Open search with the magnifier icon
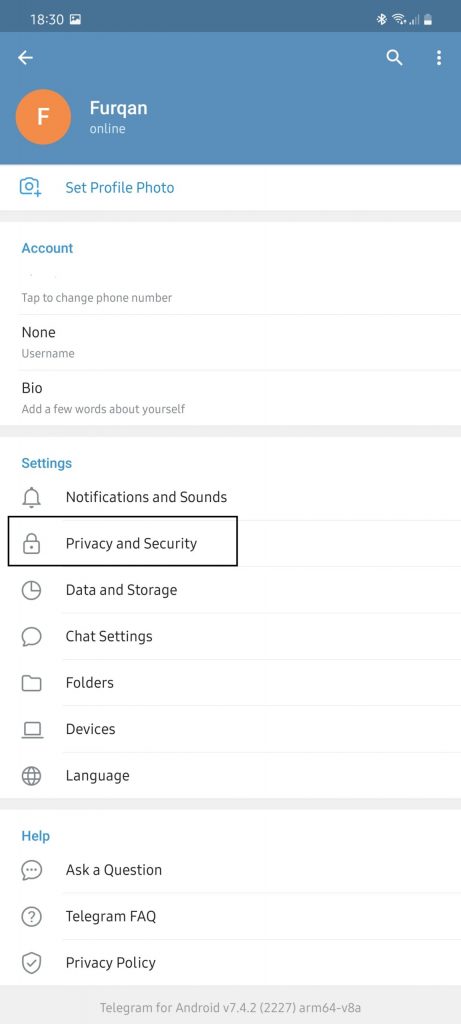Viewport: 461px width, 1024px height. pos(394,57)
